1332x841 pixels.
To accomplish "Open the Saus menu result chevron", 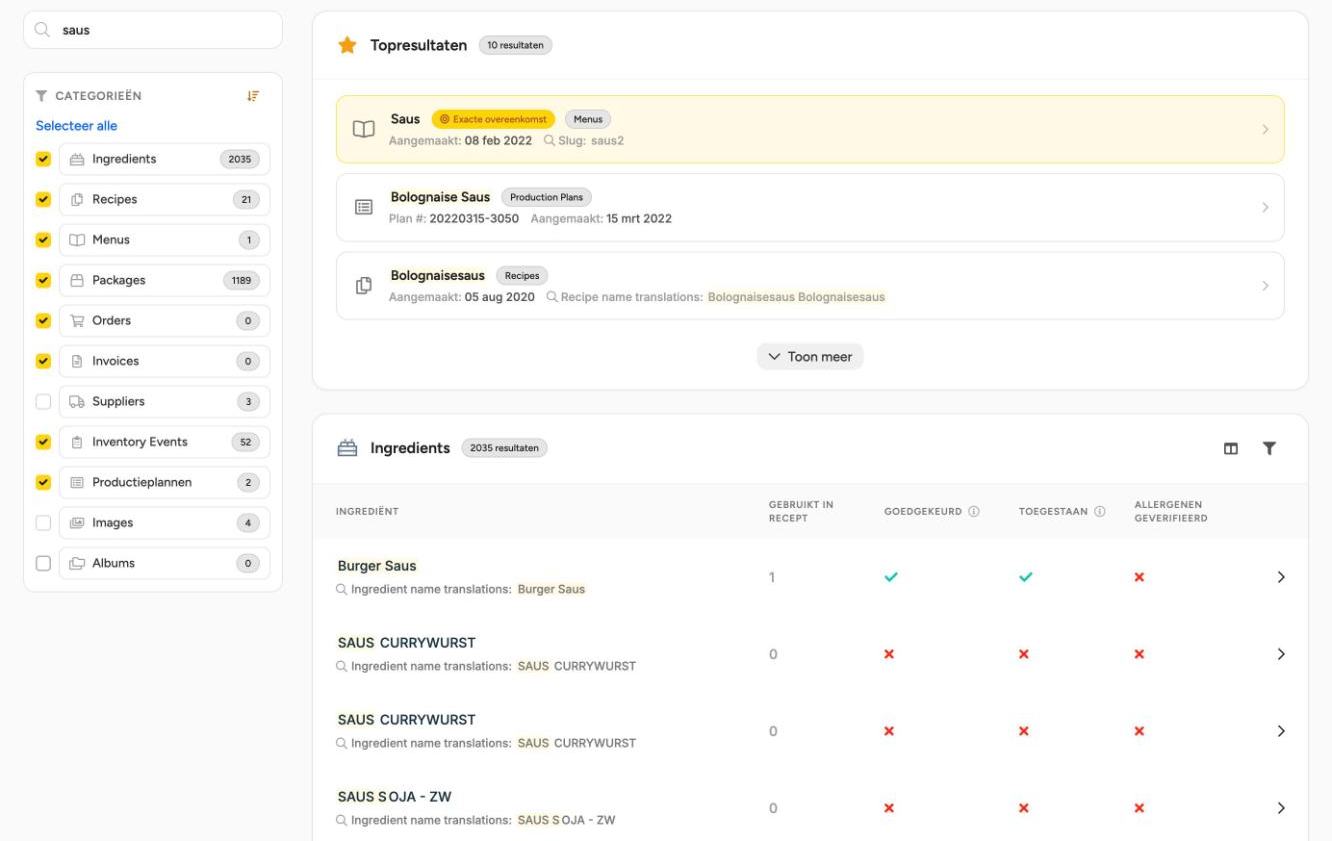I will (x=1265, y=129).
